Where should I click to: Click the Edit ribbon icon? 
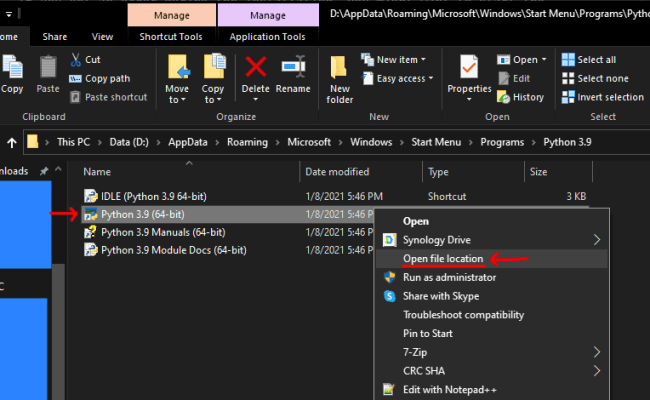pyautogui.click(x=504, y=78)
